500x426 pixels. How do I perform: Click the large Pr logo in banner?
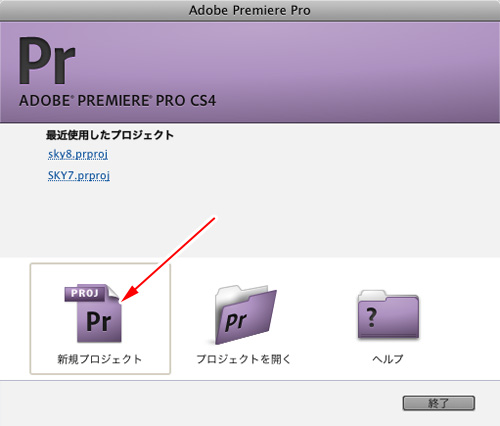(47, 61)
